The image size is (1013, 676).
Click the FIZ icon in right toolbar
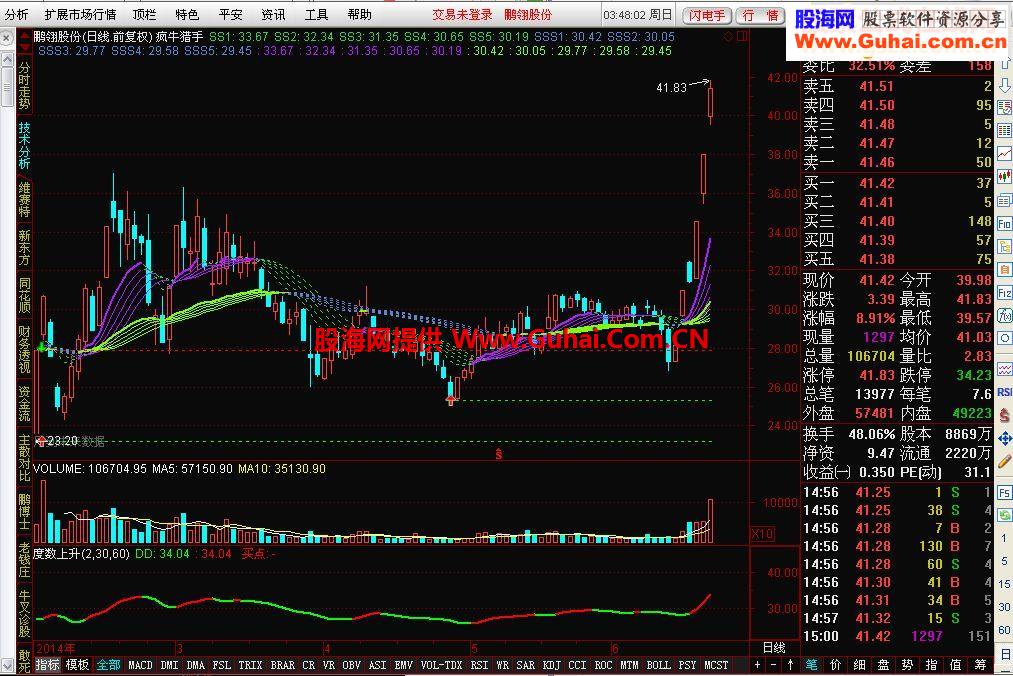[1005, 292]
